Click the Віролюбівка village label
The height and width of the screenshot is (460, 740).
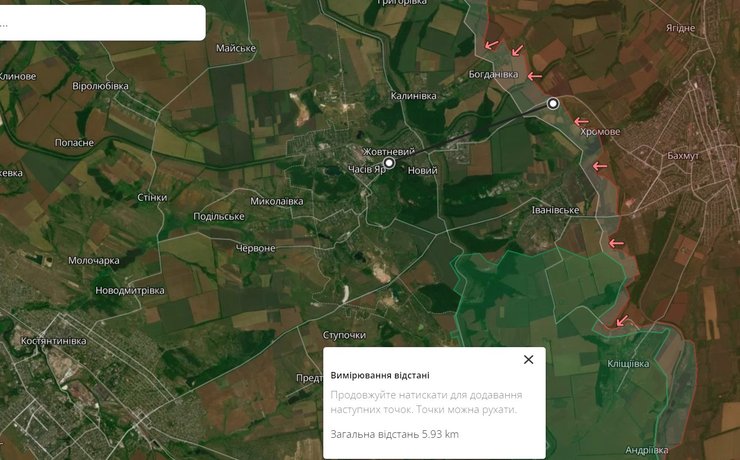click(x=100, y=86)
